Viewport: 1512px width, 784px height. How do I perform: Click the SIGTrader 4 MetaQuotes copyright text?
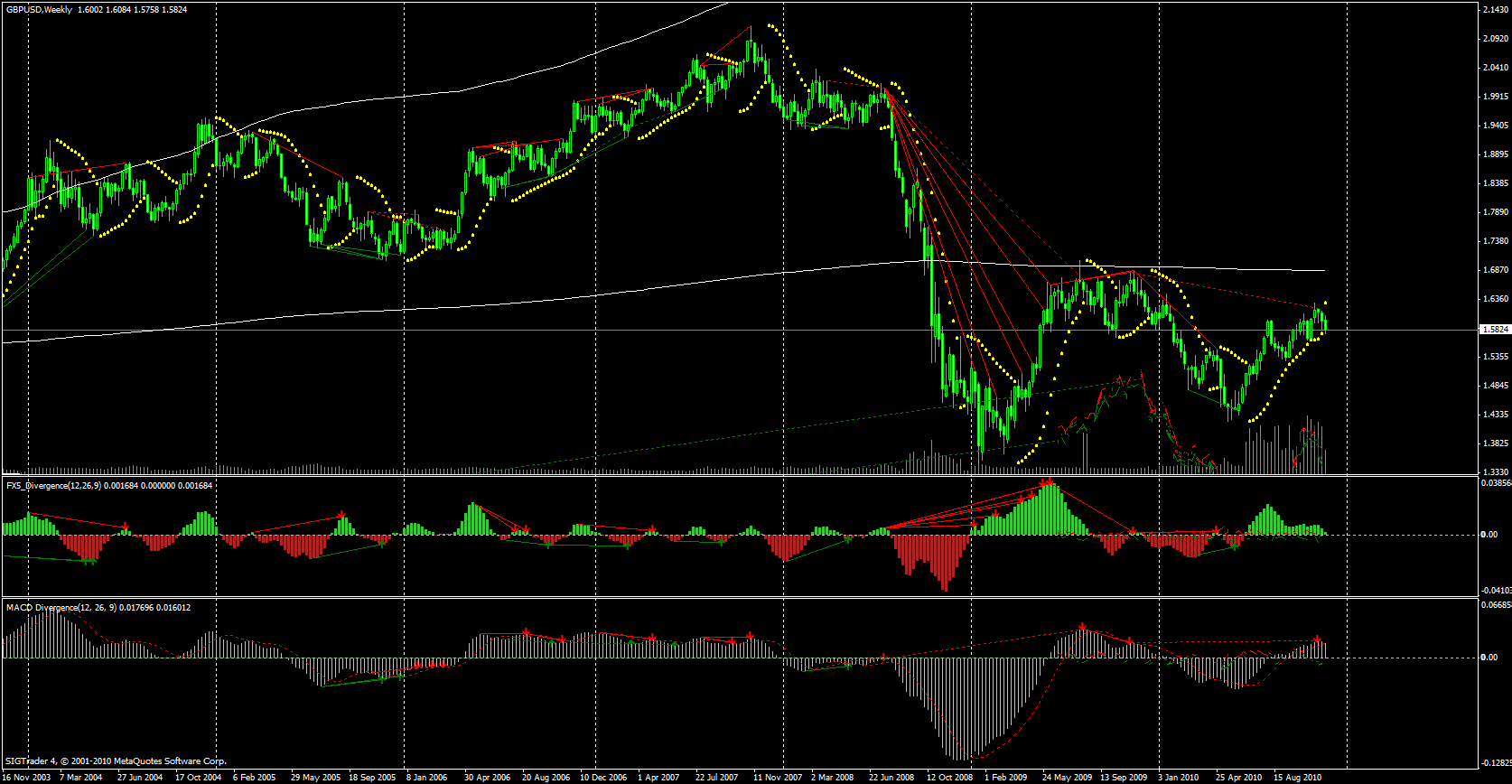116,761
